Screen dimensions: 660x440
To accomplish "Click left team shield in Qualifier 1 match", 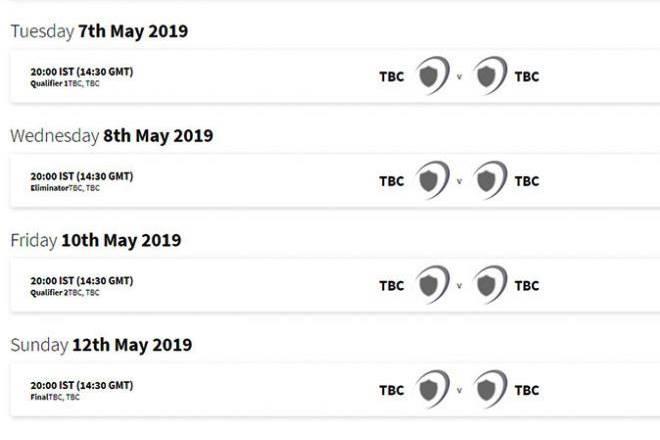I will point(431,76).
